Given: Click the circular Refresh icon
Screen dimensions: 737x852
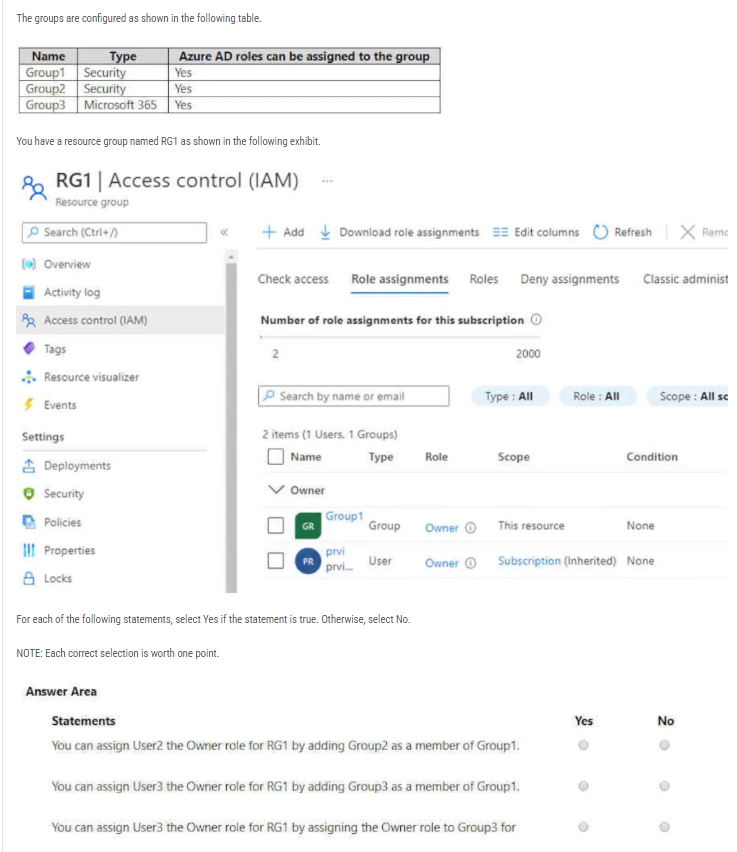Looking at the screenshot, I should point(601,232).
